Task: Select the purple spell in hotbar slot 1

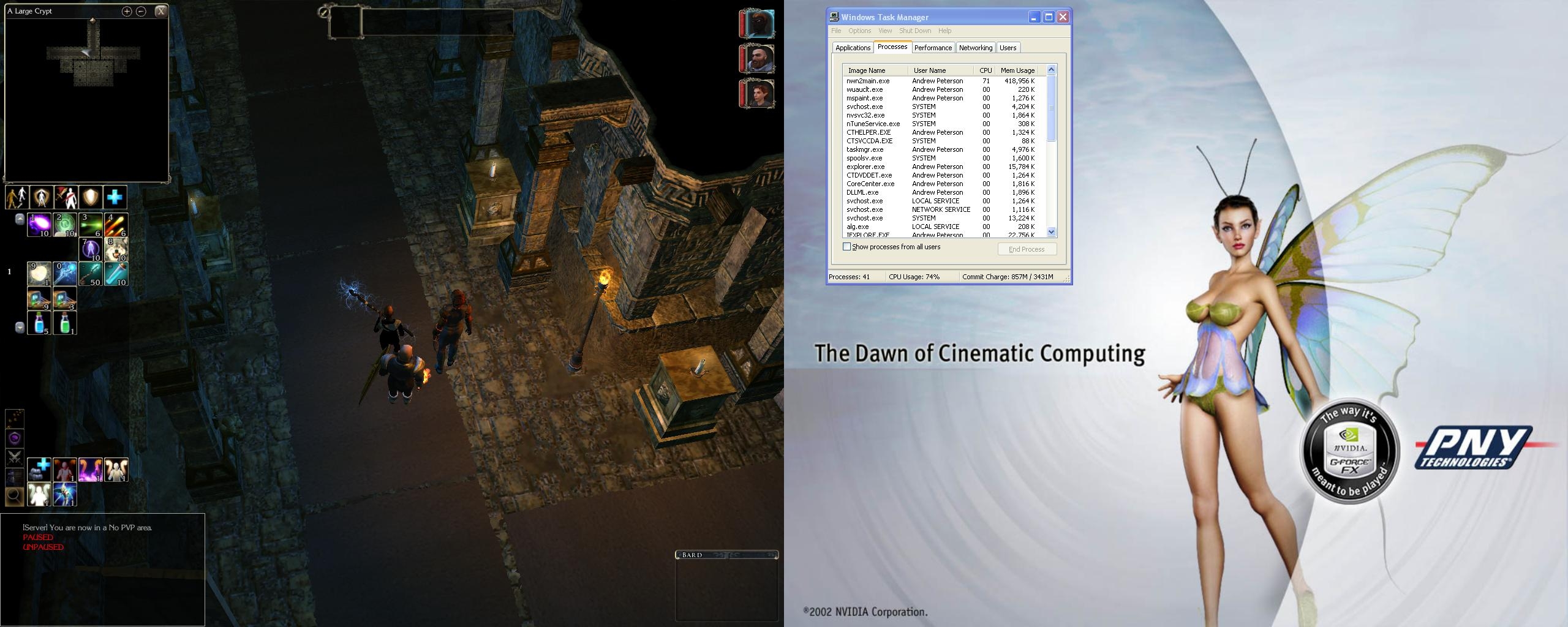Action: pyautogui.click(x=39, y=225)
